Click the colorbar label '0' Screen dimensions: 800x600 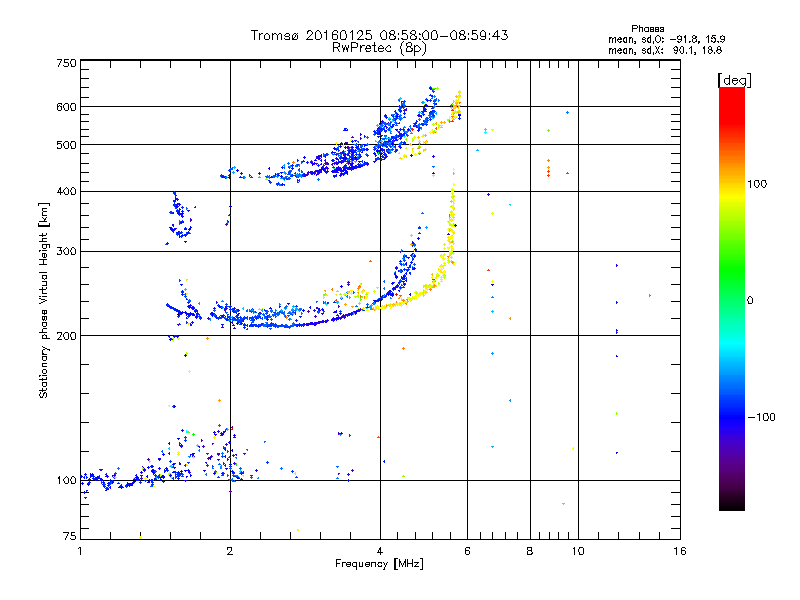750,301
